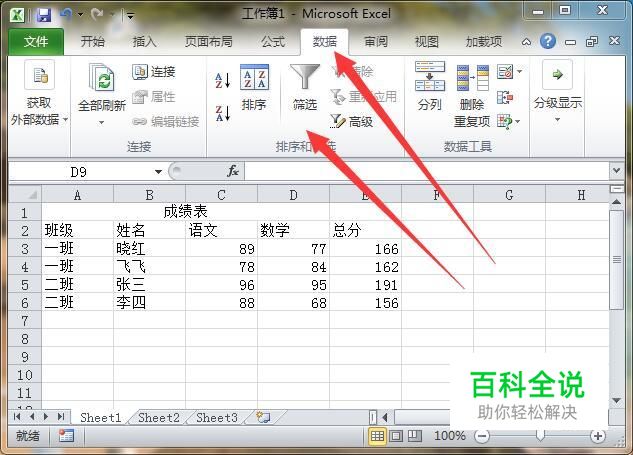
Task: Click the Save icon in quick access toolbar
Action: coord(44,15)
